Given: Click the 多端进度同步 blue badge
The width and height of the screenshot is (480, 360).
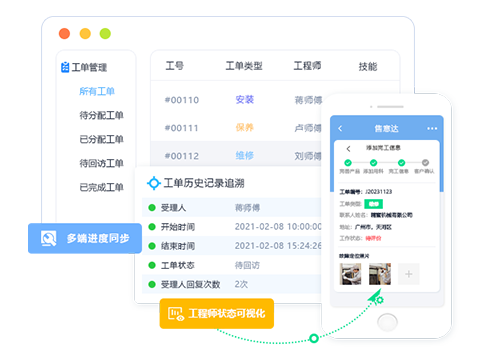Looking at the screenshot, I should pyautogui.click(x=85, y=238).
